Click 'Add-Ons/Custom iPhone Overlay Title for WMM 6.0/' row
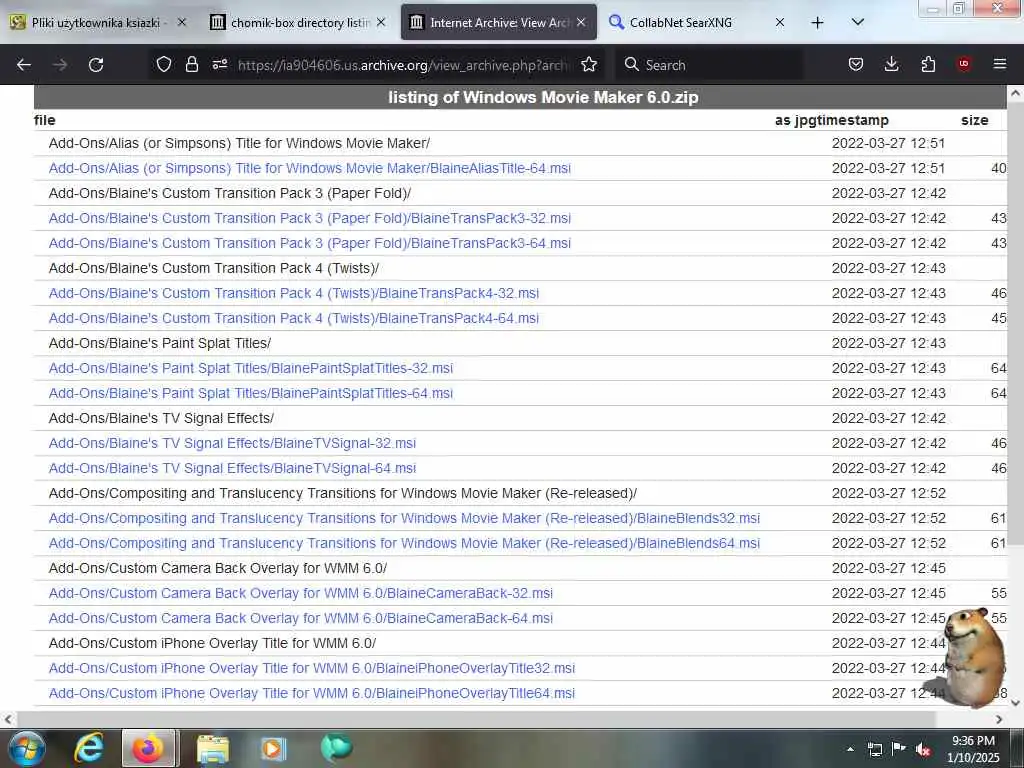Image resolution: width=1024 pixels, height=768 pixels. pyautogui.click(x=520, y=643)
